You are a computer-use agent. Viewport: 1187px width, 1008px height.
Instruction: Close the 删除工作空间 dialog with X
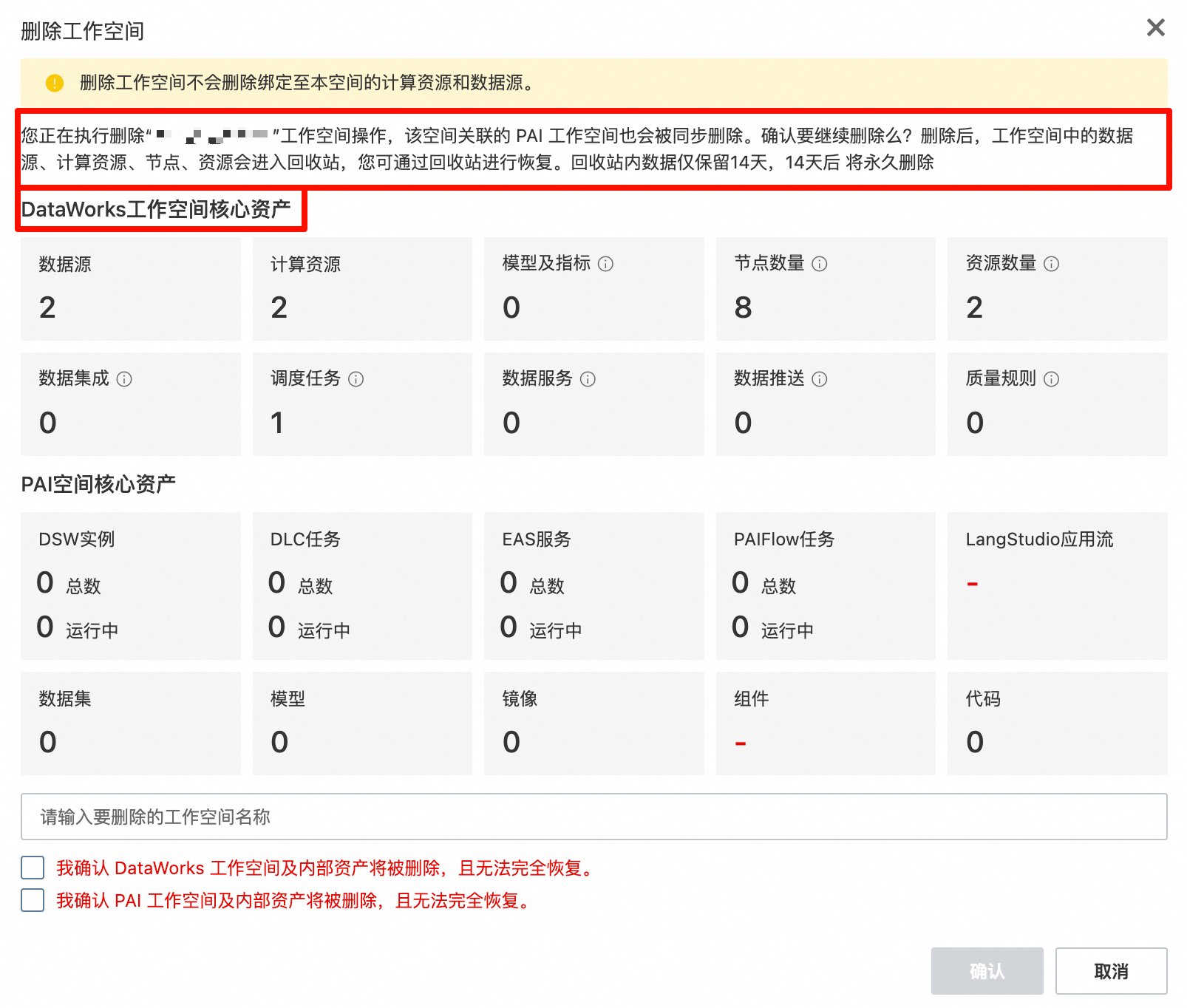click(1155, 27)
